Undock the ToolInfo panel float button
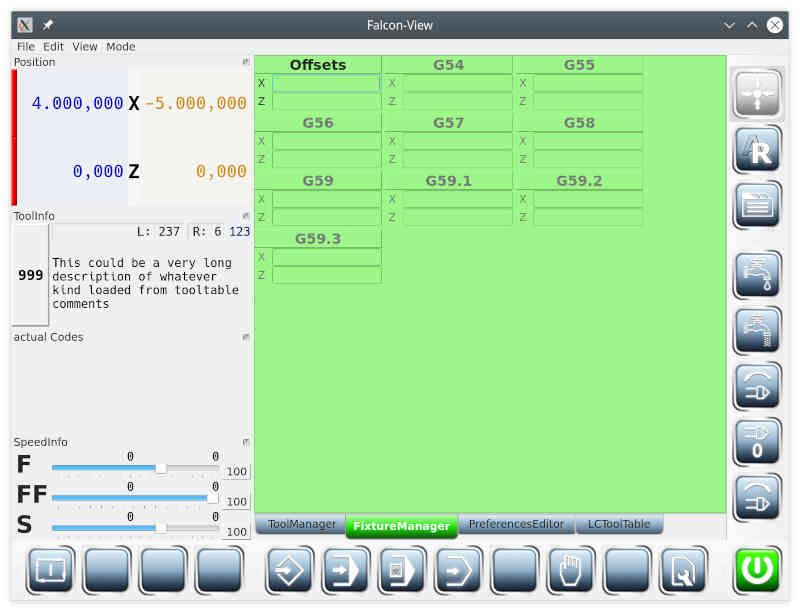 [x=246, y=216]
